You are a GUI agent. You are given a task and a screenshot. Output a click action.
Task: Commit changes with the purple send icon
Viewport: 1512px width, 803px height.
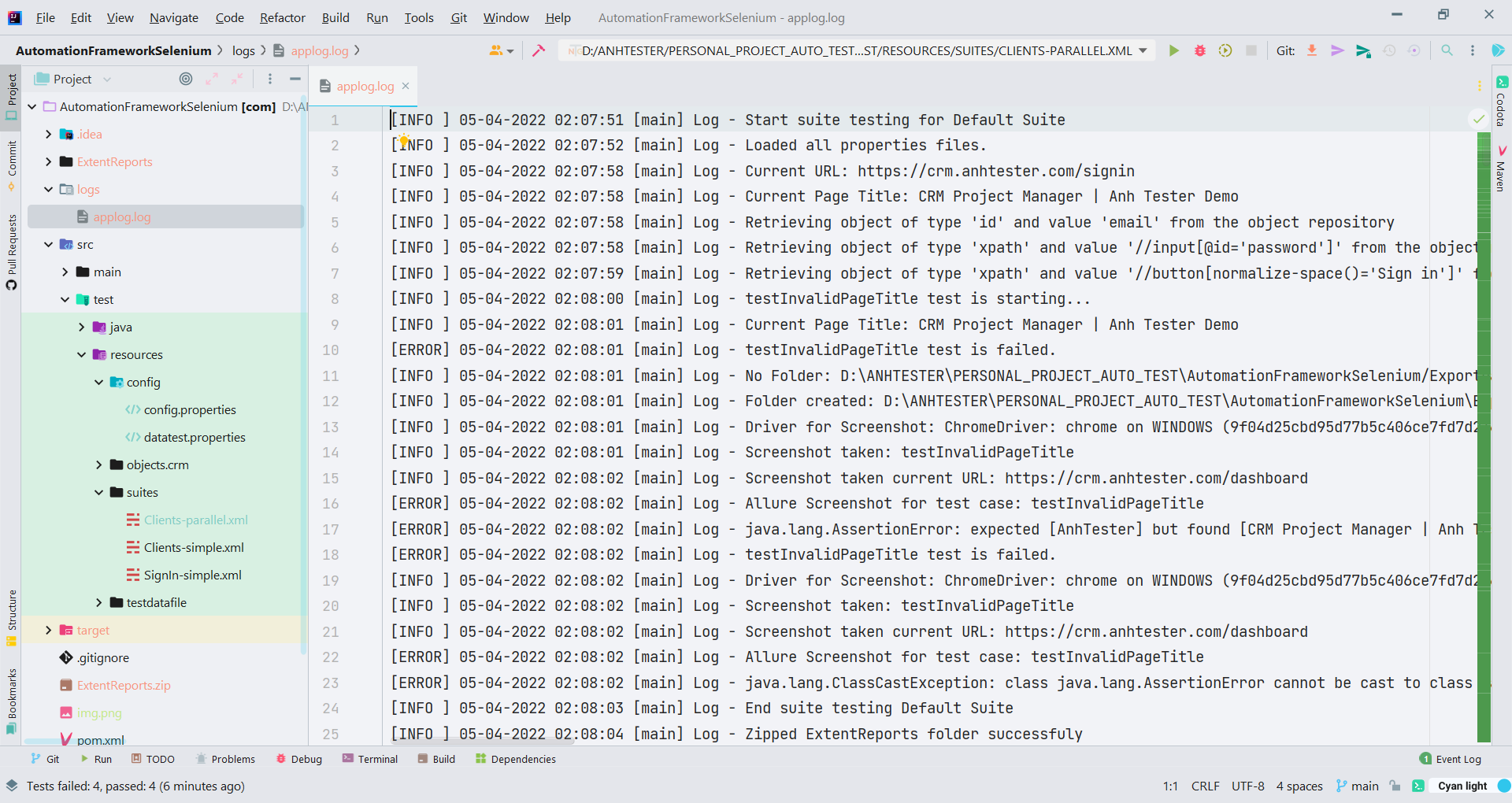(x=1337, y=50)
